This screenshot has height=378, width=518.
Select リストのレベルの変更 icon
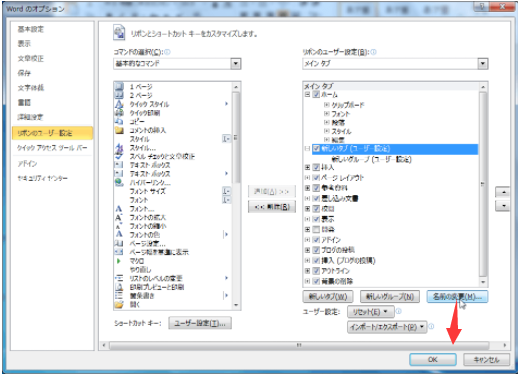click(x=119, y=278)
